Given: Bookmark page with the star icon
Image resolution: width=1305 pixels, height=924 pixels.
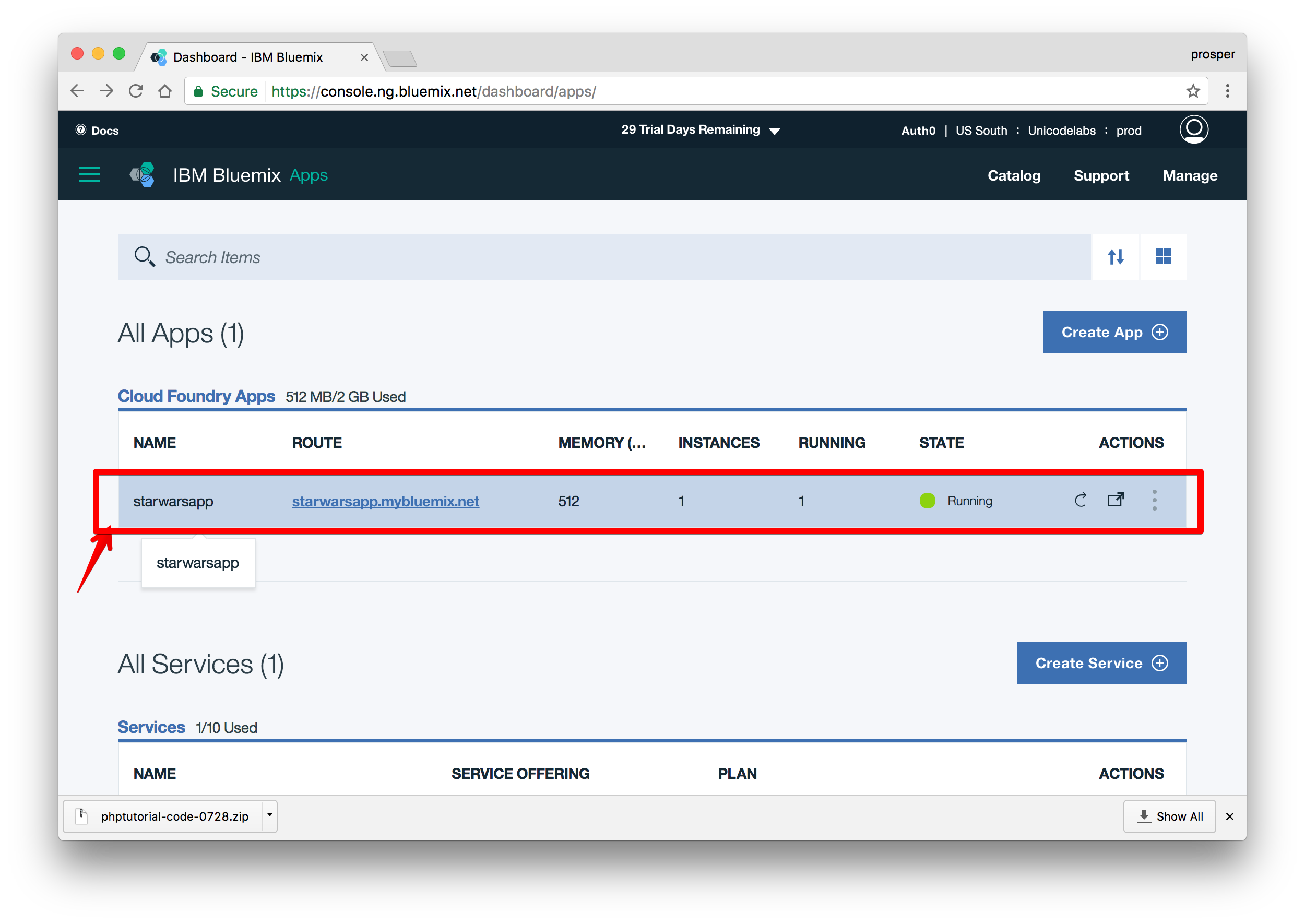Looking at the screenshot, I should (1192, 91).
